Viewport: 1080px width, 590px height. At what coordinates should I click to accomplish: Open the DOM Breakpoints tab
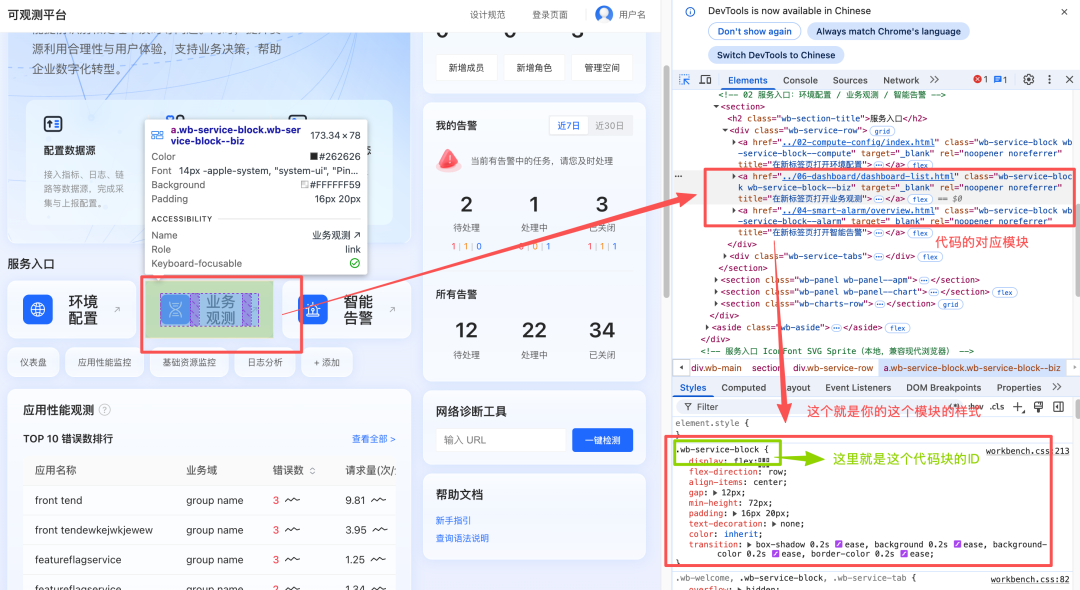pos(944,388)
